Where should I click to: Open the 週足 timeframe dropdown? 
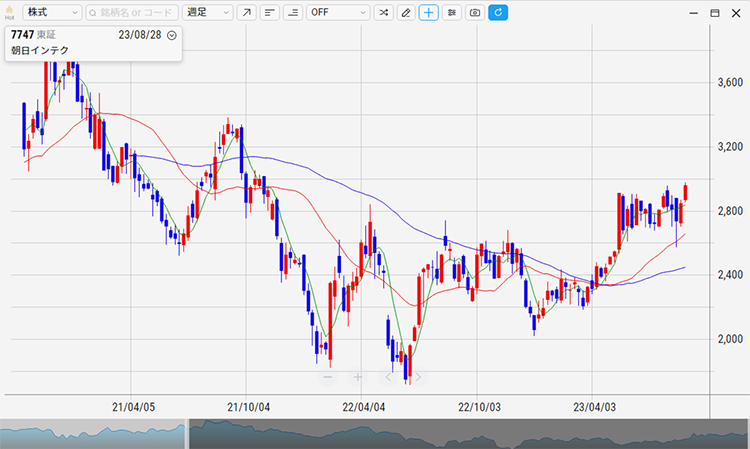pyautogui.click(x=208, y=13)
